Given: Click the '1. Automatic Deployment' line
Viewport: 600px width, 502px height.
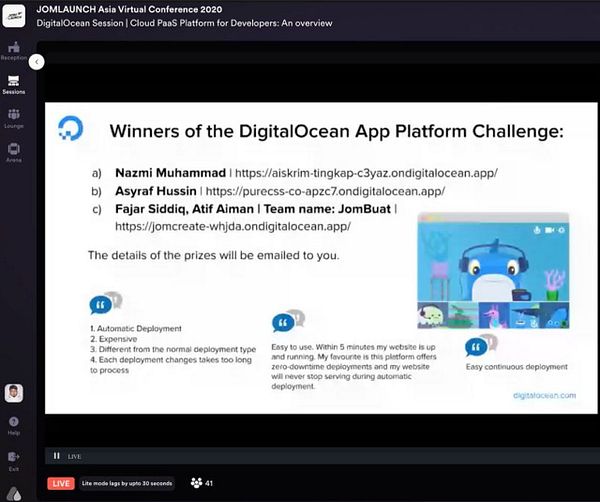Looking at the screenshot, I should click(136, 328).
